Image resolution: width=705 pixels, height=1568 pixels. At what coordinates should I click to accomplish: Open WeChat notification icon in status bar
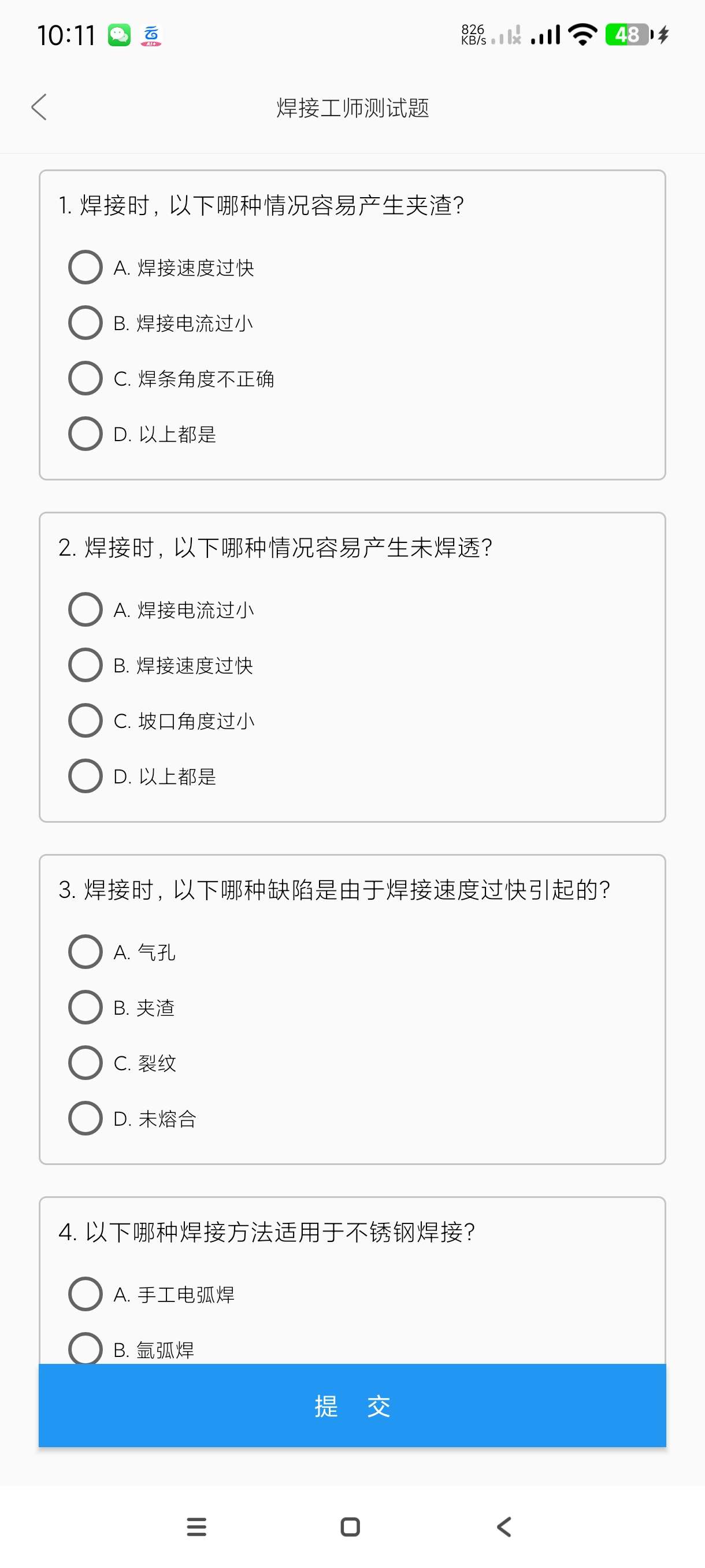pyautogui.click(x=119, y=35)
